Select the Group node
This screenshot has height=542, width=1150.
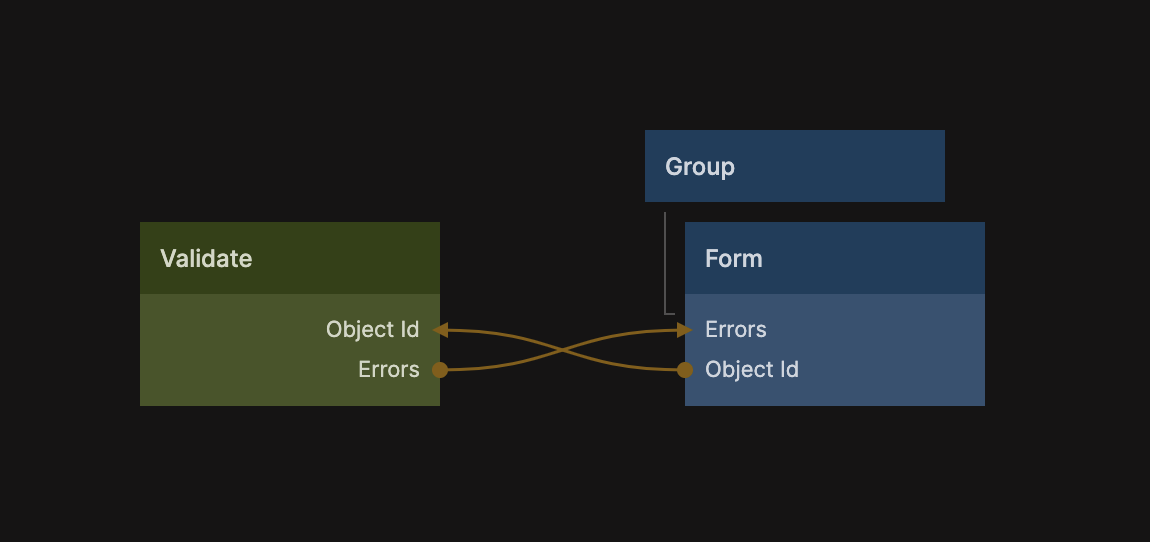click(794, 166)
